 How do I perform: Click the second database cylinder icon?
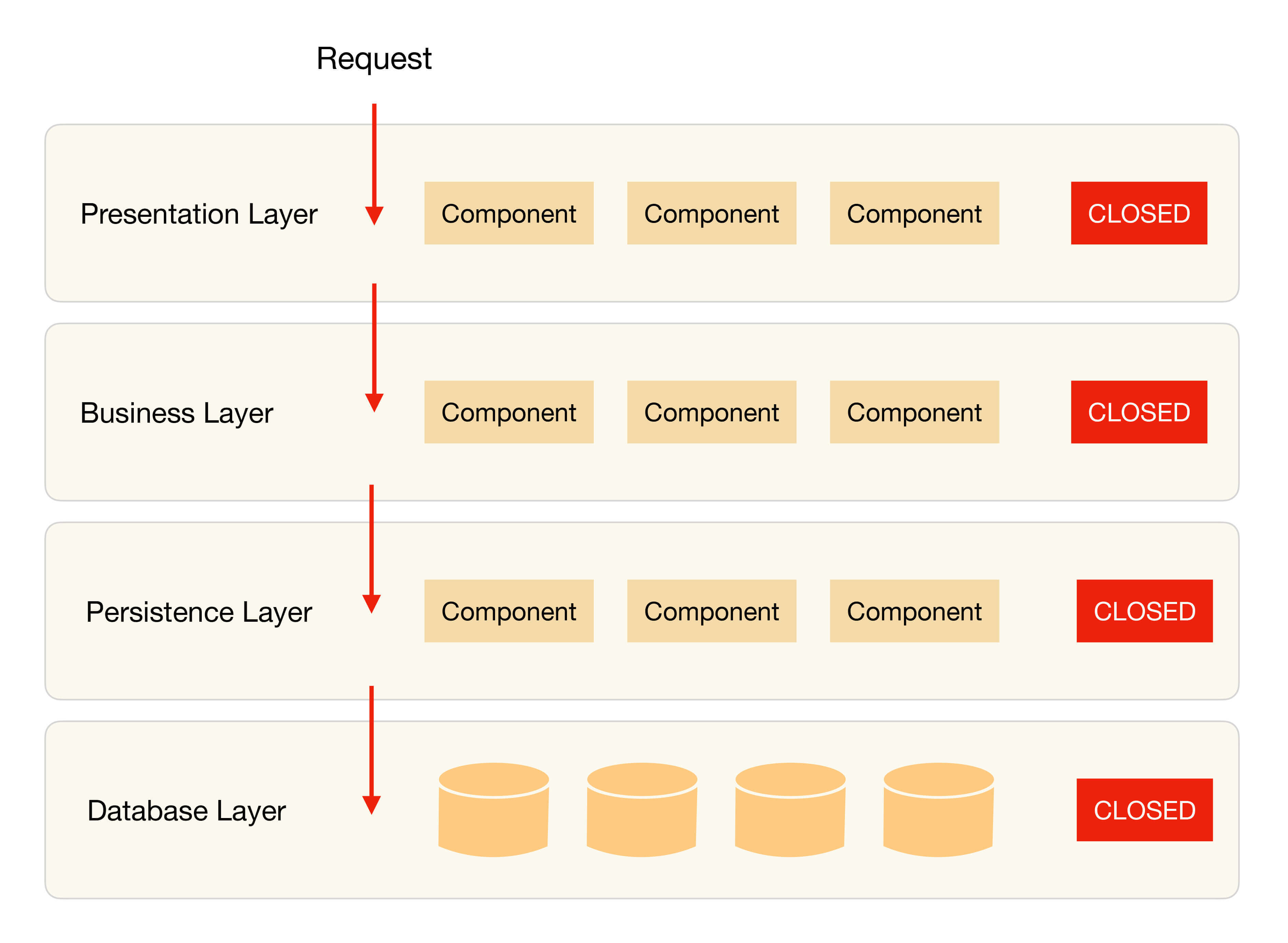click(641, 810)
